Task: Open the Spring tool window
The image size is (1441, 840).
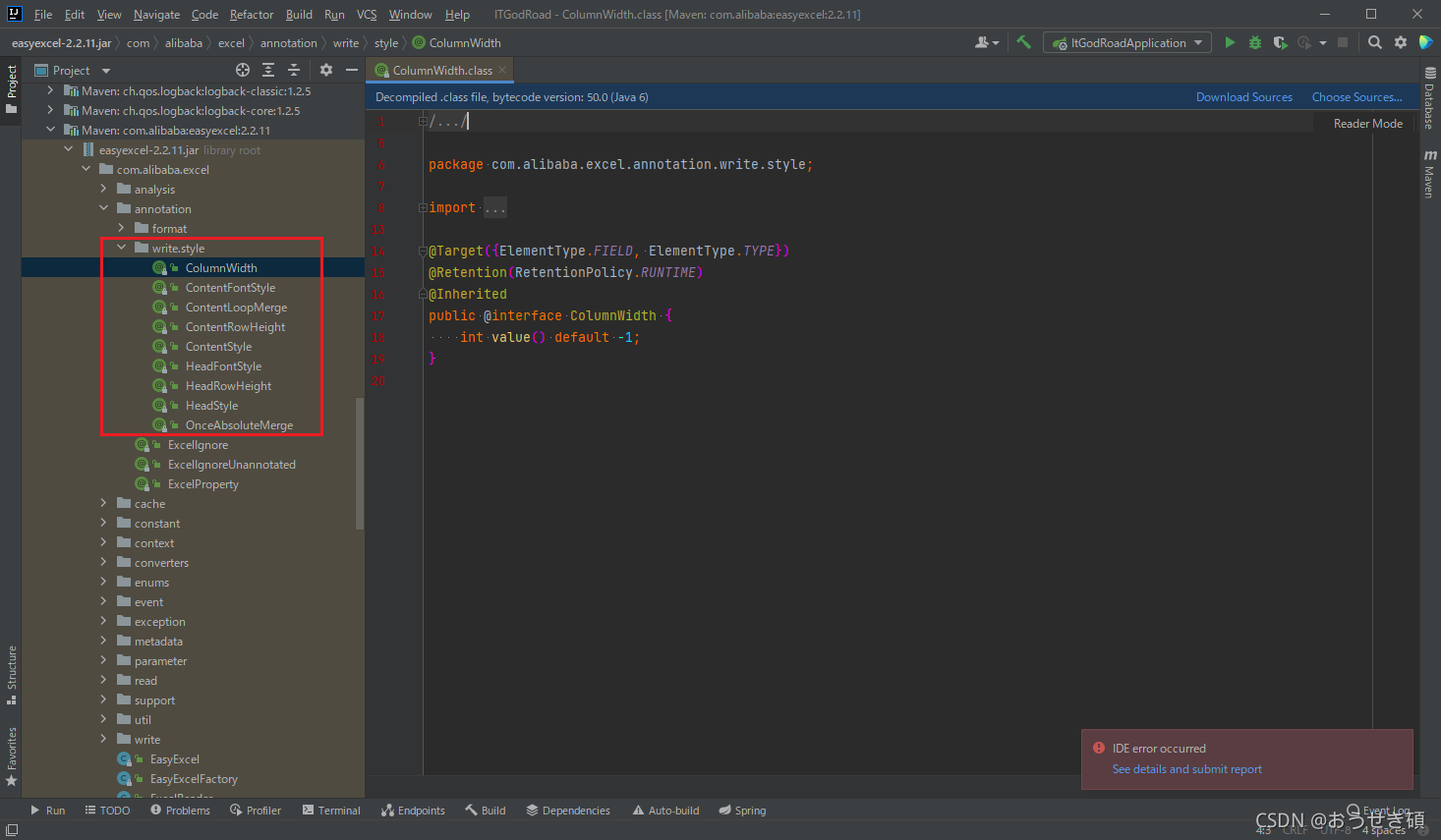Action: pos(742,811)
